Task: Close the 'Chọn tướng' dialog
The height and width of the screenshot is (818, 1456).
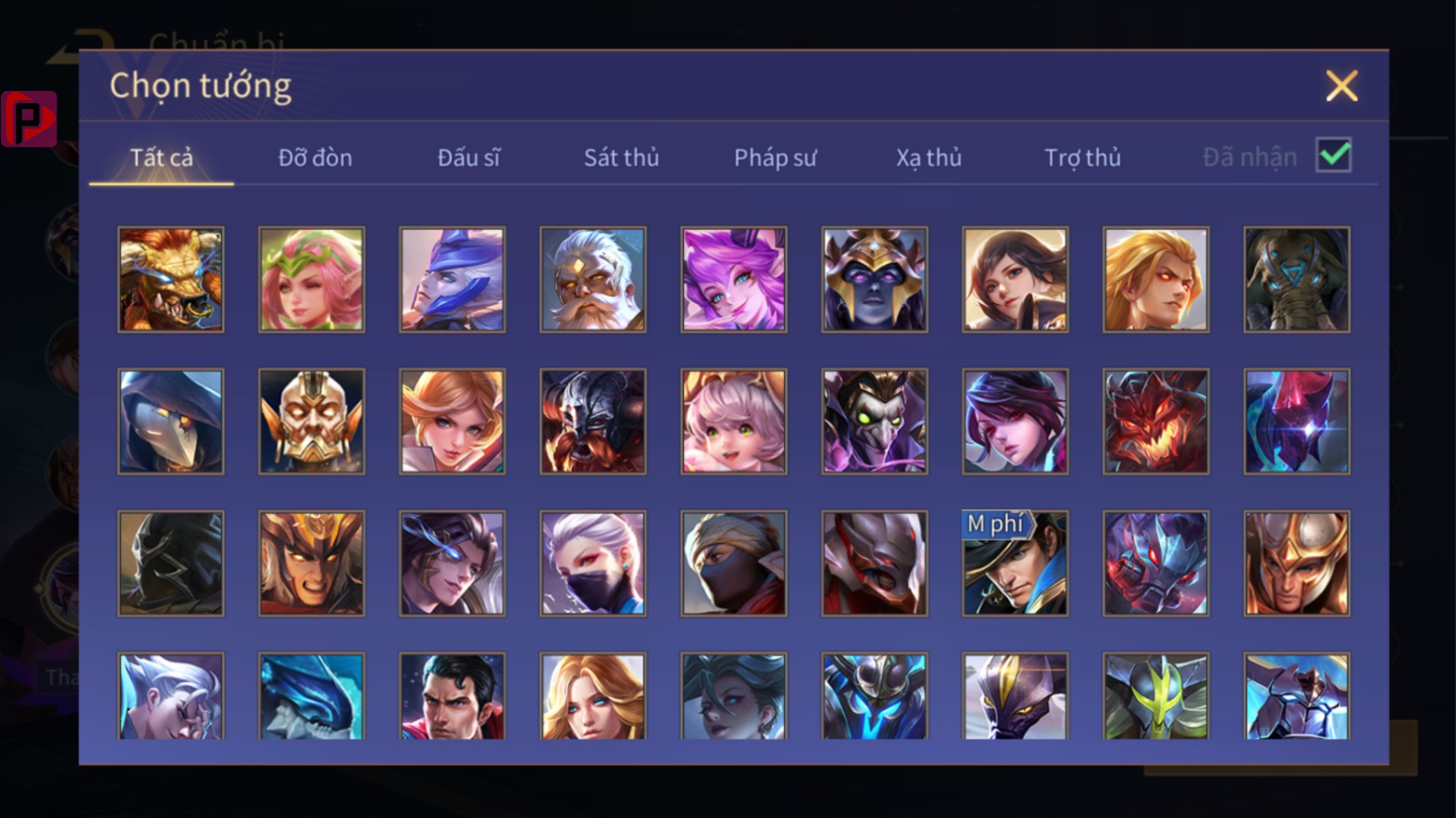Action: tap(1341, 86)
